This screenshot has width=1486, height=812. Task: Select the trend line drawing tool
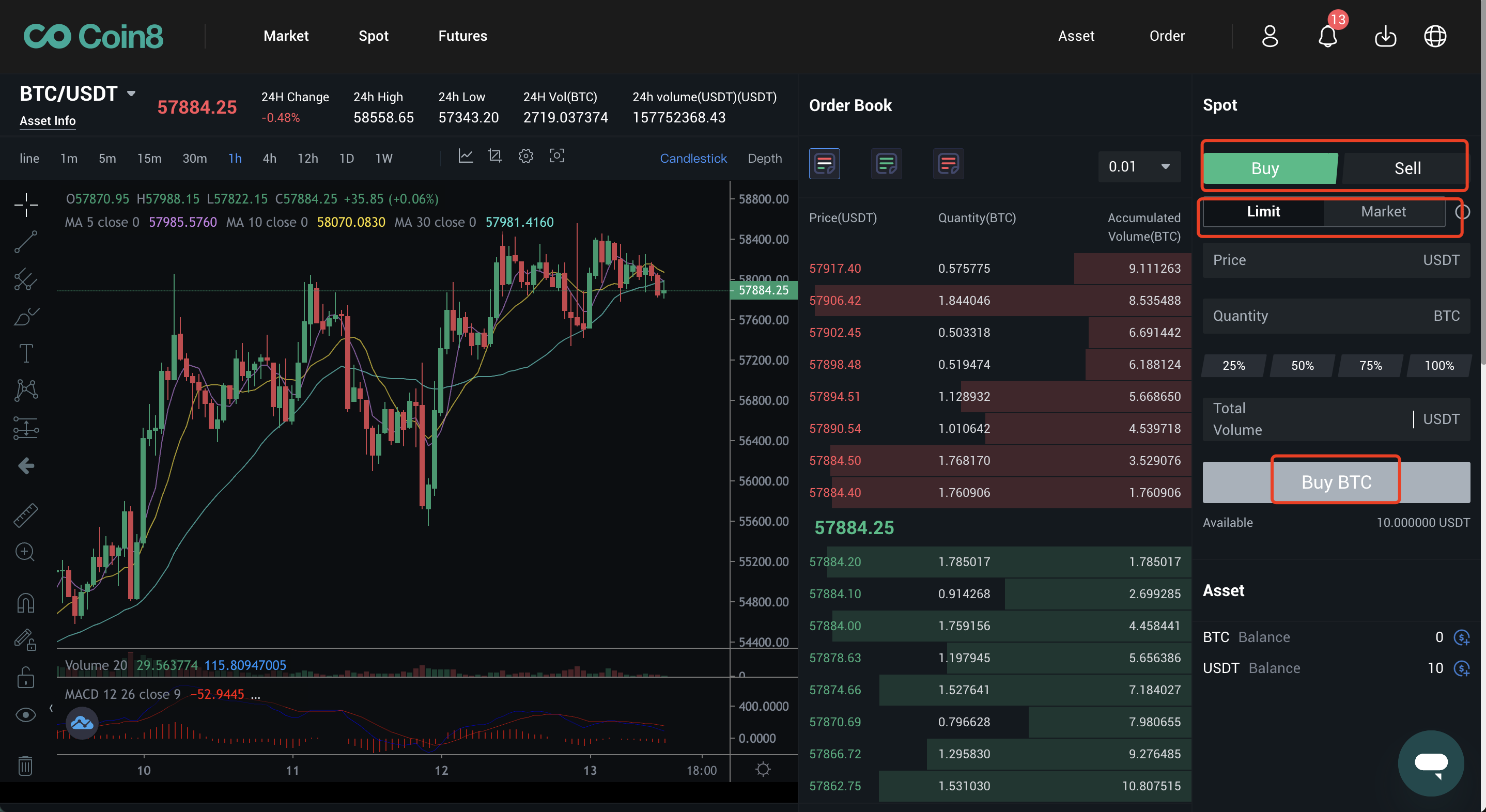(26, 242)
